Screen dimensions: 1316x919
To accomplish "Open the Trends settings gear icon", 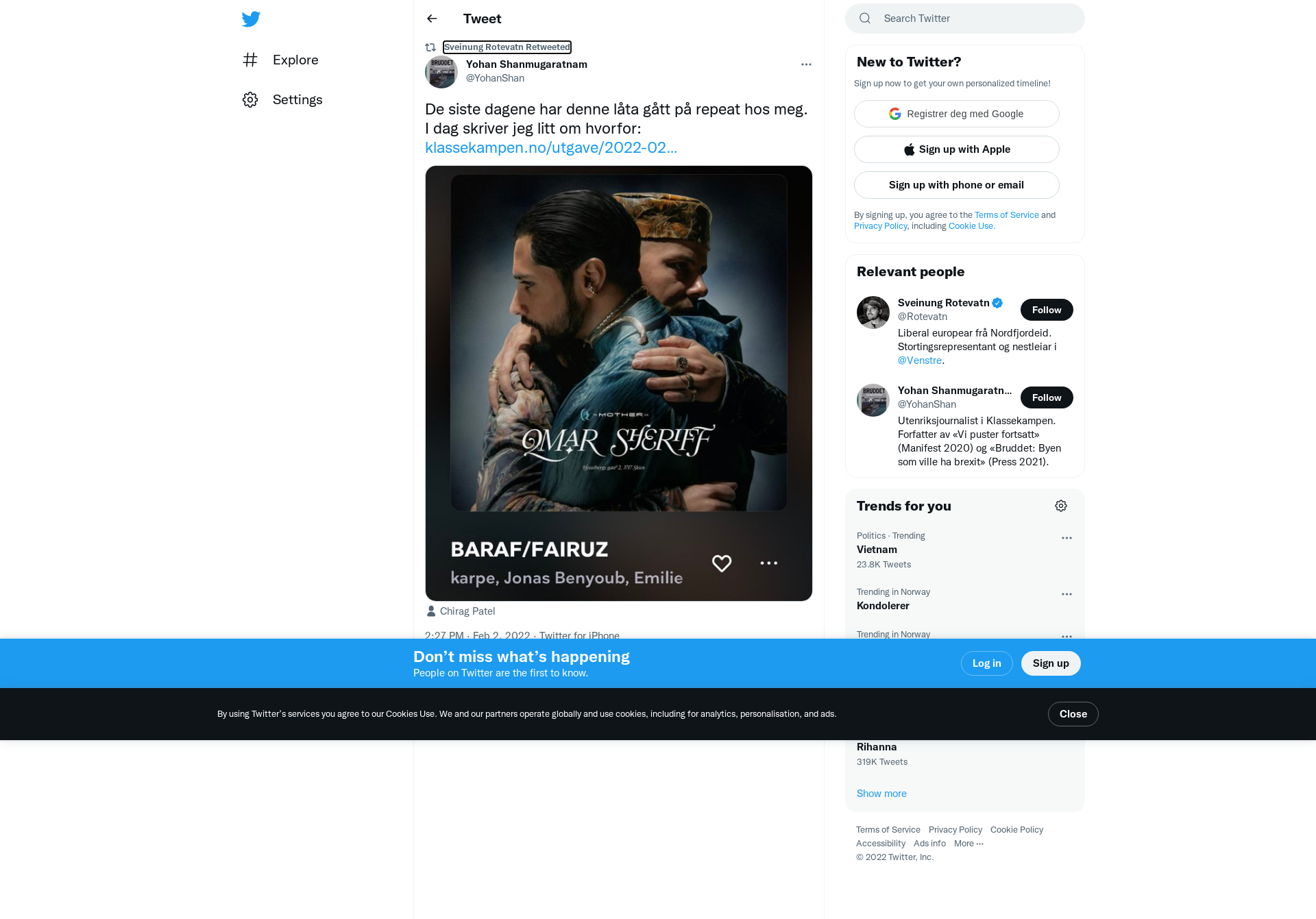I will 1061,506.
